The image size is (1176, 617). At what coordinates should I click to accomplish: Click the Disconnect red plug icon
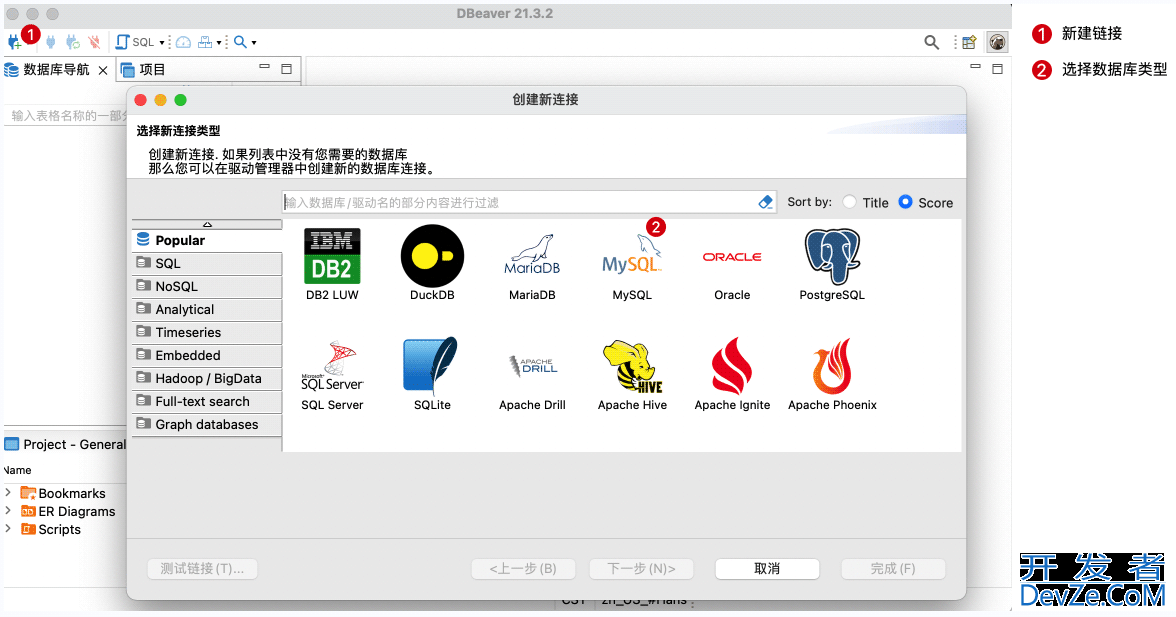[x=94, y=42]
